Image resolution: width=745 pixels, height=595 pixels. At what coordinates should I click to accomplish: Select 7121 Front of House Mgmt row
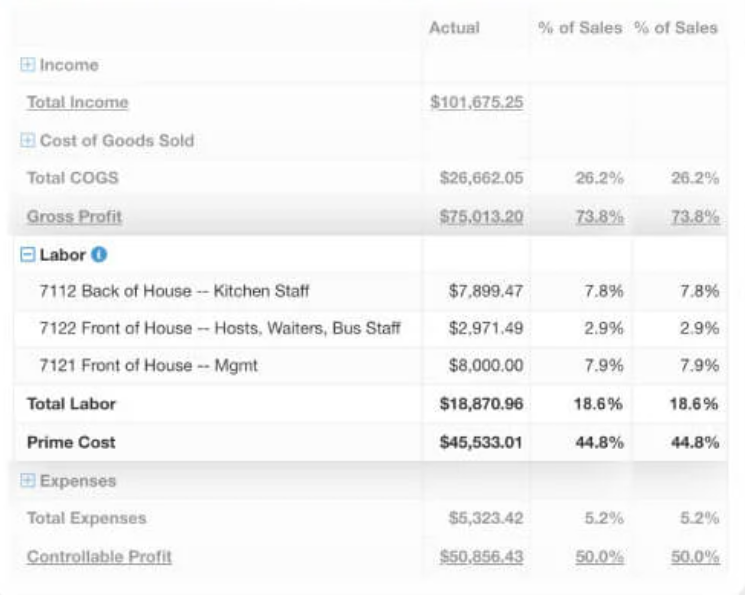pyautogui.click(x=148, y=366)
